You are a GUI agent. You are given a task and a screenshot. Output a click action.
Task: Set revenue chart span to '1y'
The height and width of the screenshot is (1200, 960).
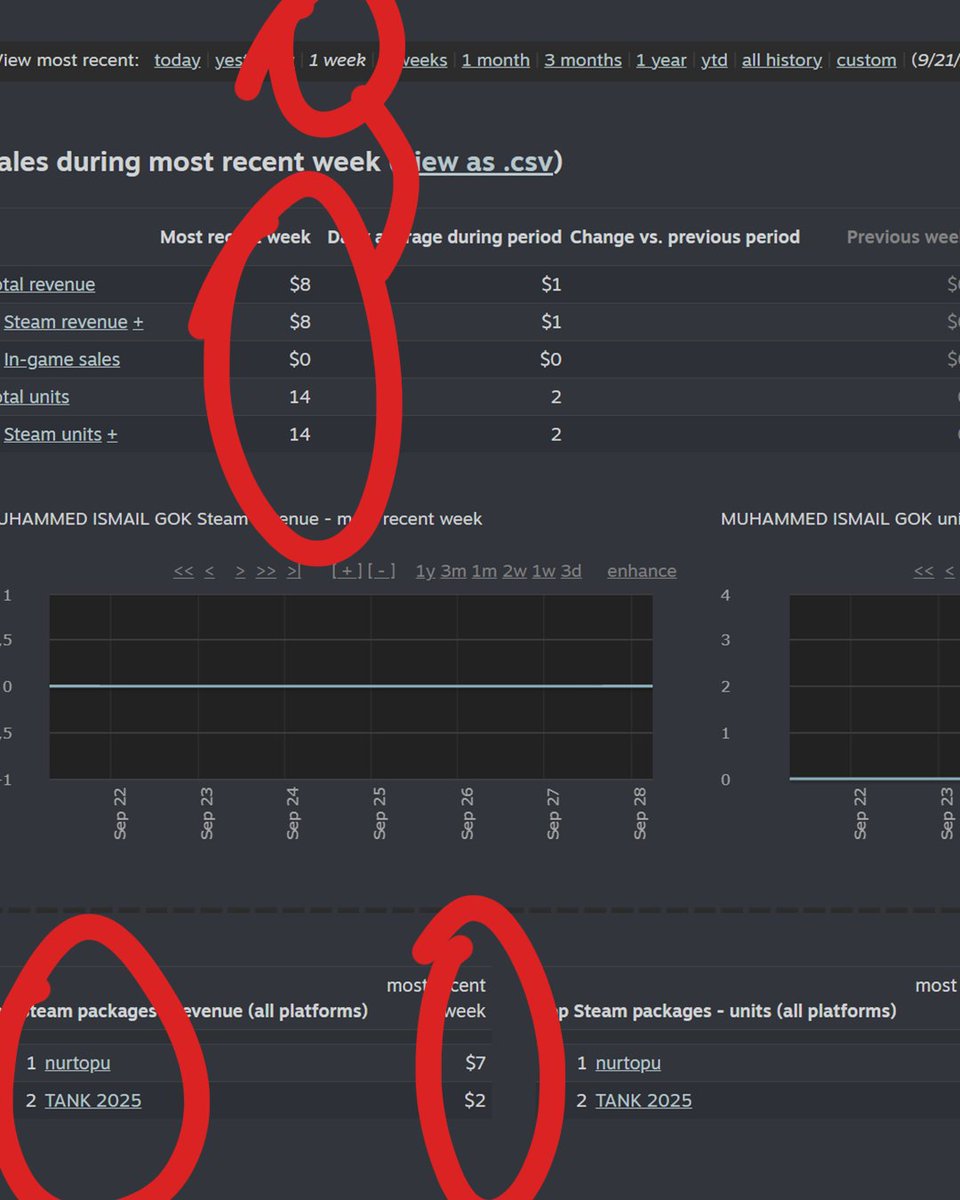pyautogui.click(x=425, y=571)
